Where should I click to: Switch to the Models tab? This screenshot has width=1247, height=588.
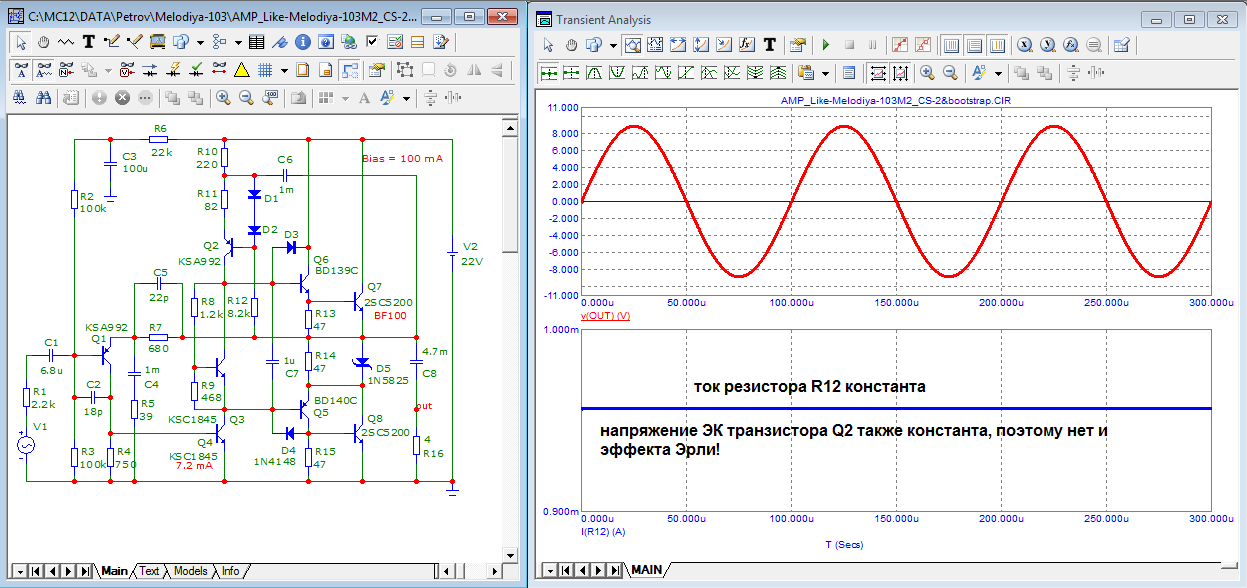tap(190, 571)
